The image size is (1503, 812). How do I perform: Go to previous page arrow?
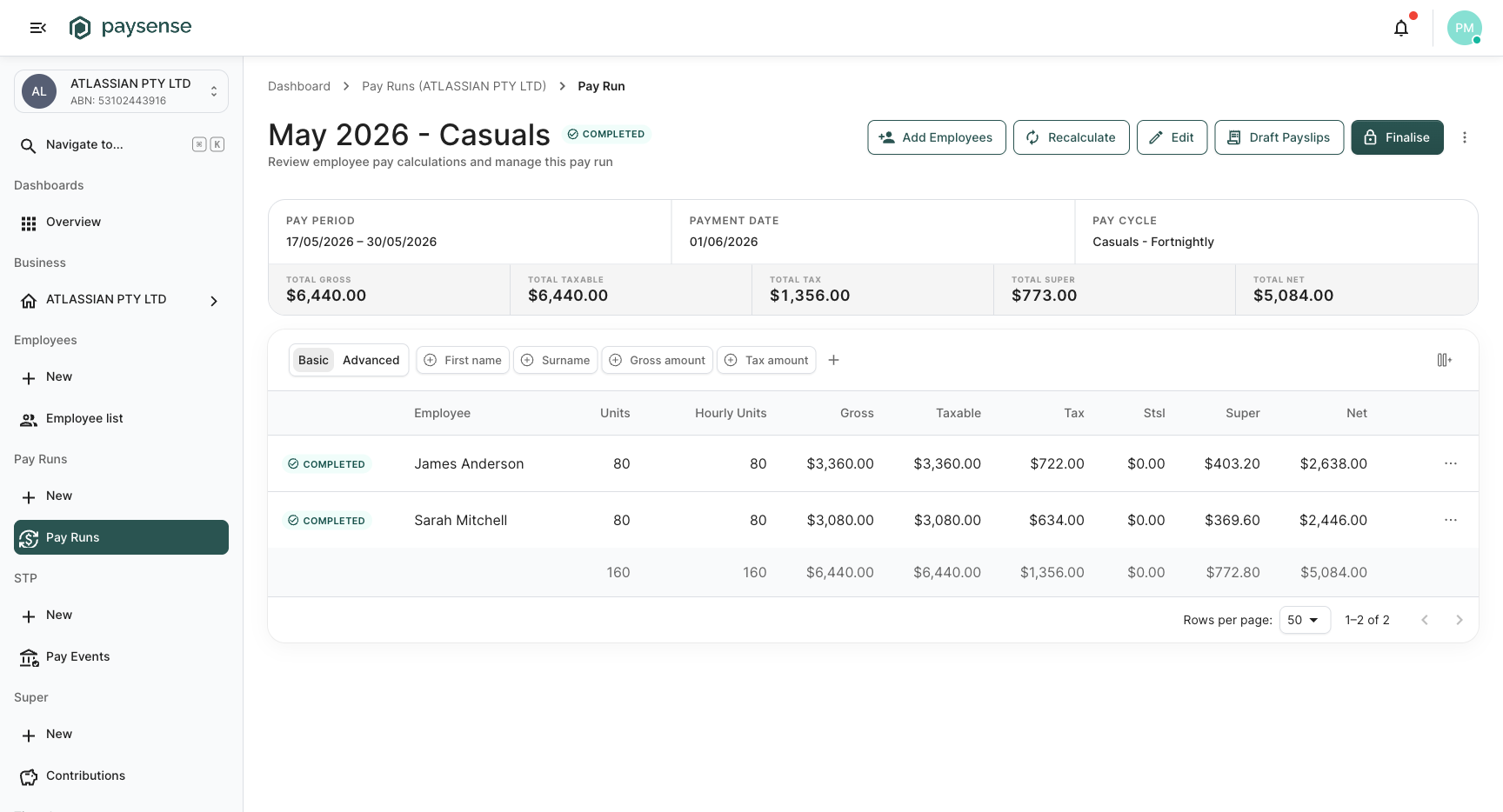coord(1425,620)
